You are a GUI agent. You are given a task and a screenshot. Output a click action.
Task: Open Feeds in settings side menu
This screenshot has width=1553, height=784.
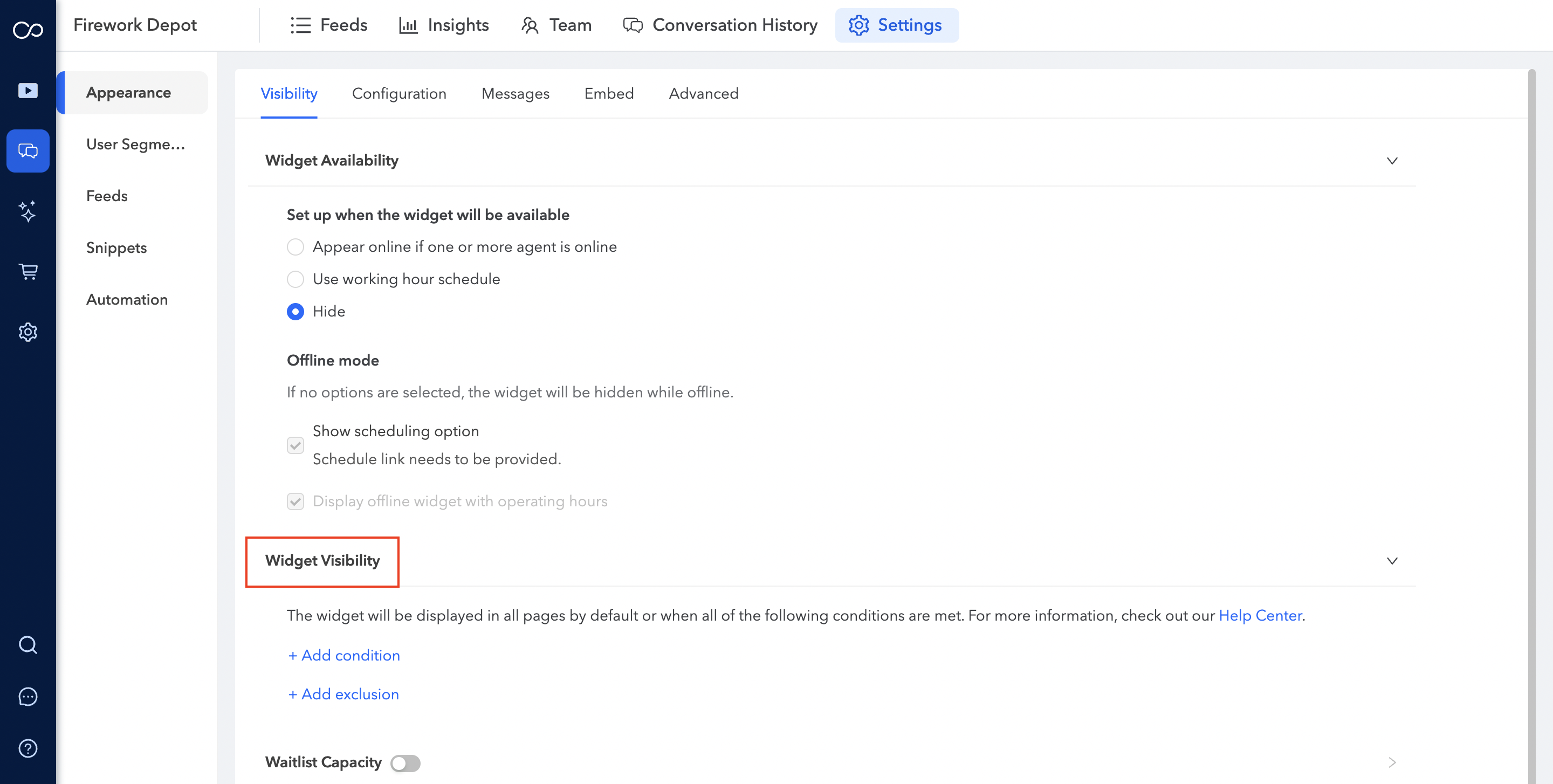[x=107, y=196]
